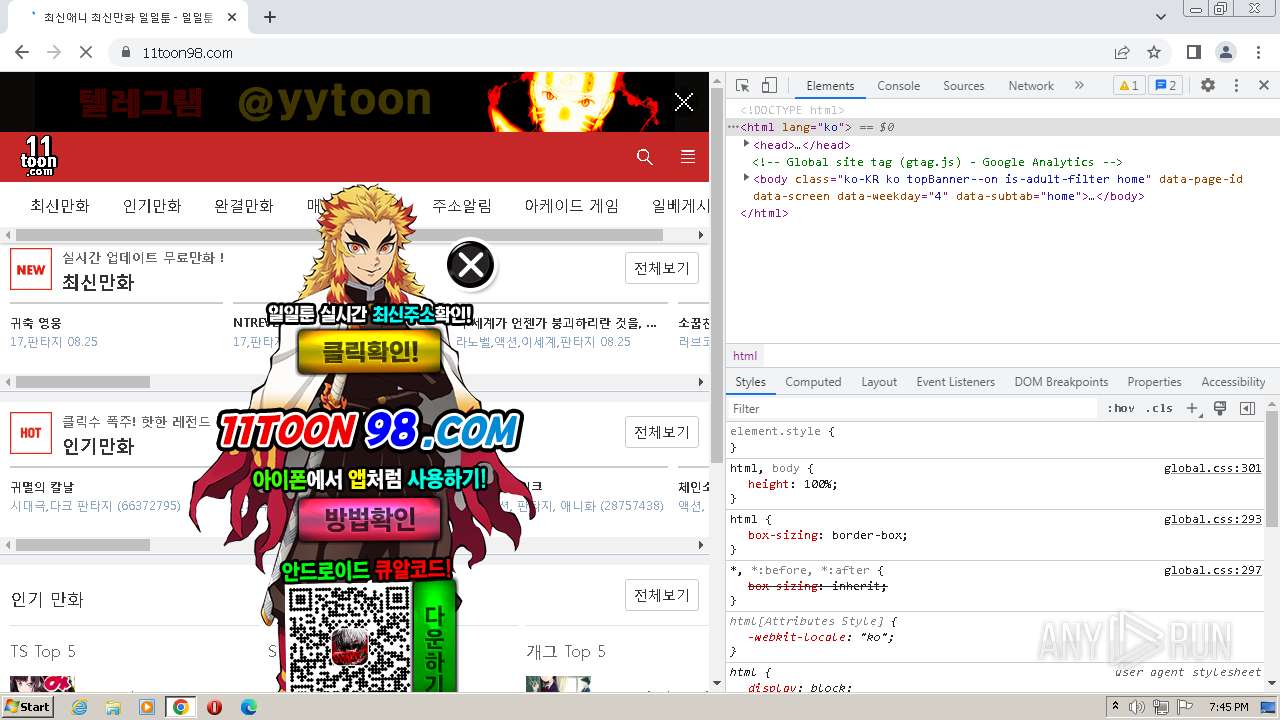This screenshot has height=720, width=1280.
Task: Click the pink 방법확인 popup button
Action: pos(370,518)
